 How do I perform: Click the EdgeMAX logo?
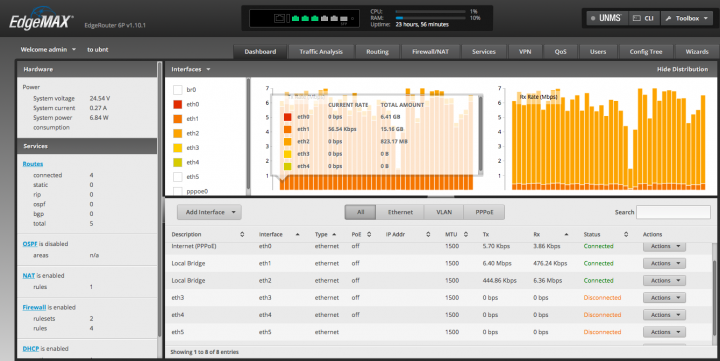(x=41, y=19)
